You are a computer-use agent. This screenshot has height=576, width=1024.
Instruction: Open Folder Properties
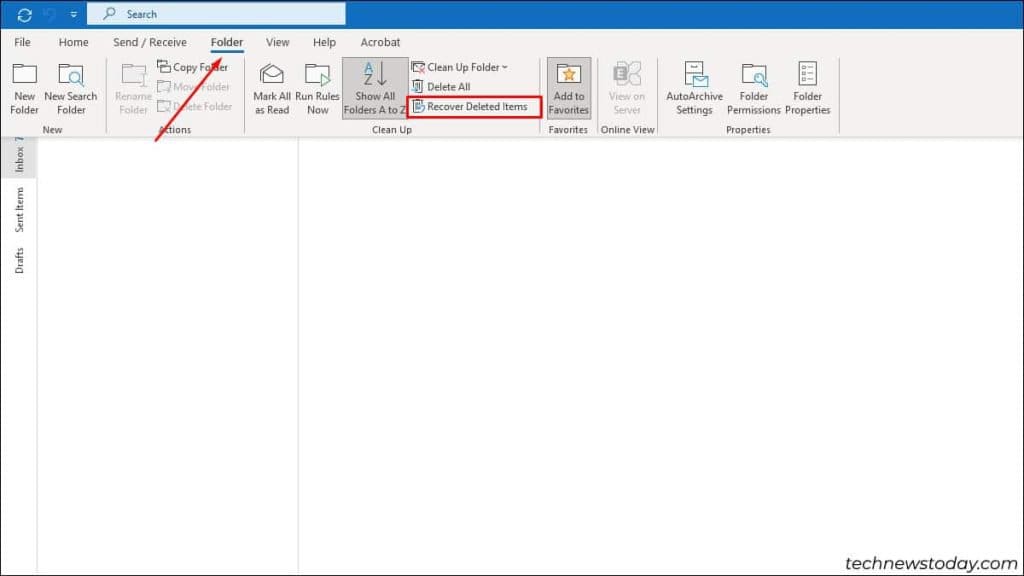pyautogui.click(x=807, y=88)
